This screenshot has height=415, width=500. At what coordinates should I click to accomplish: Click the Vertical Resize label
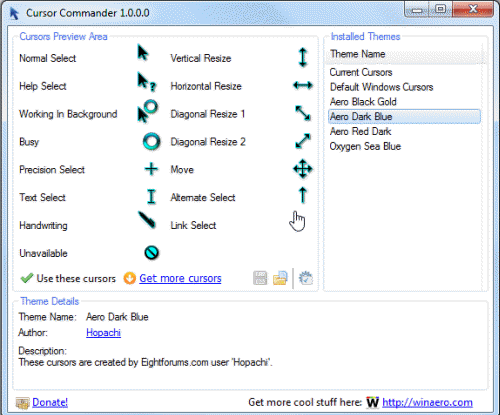201,58
